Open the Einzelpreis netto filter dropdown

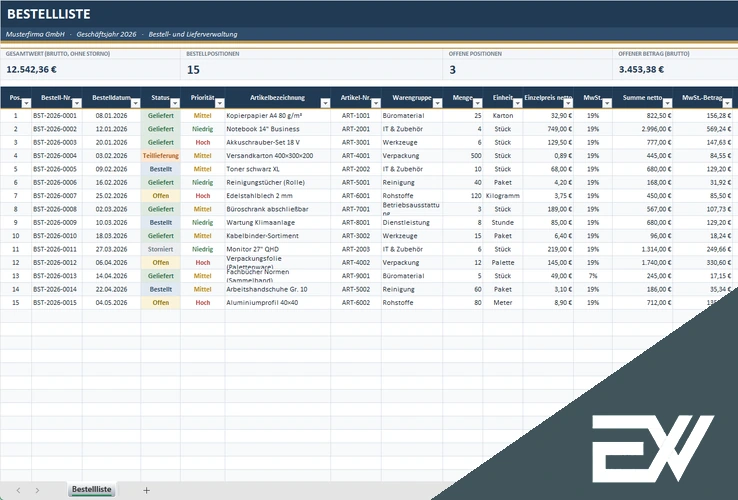point(568,103)
